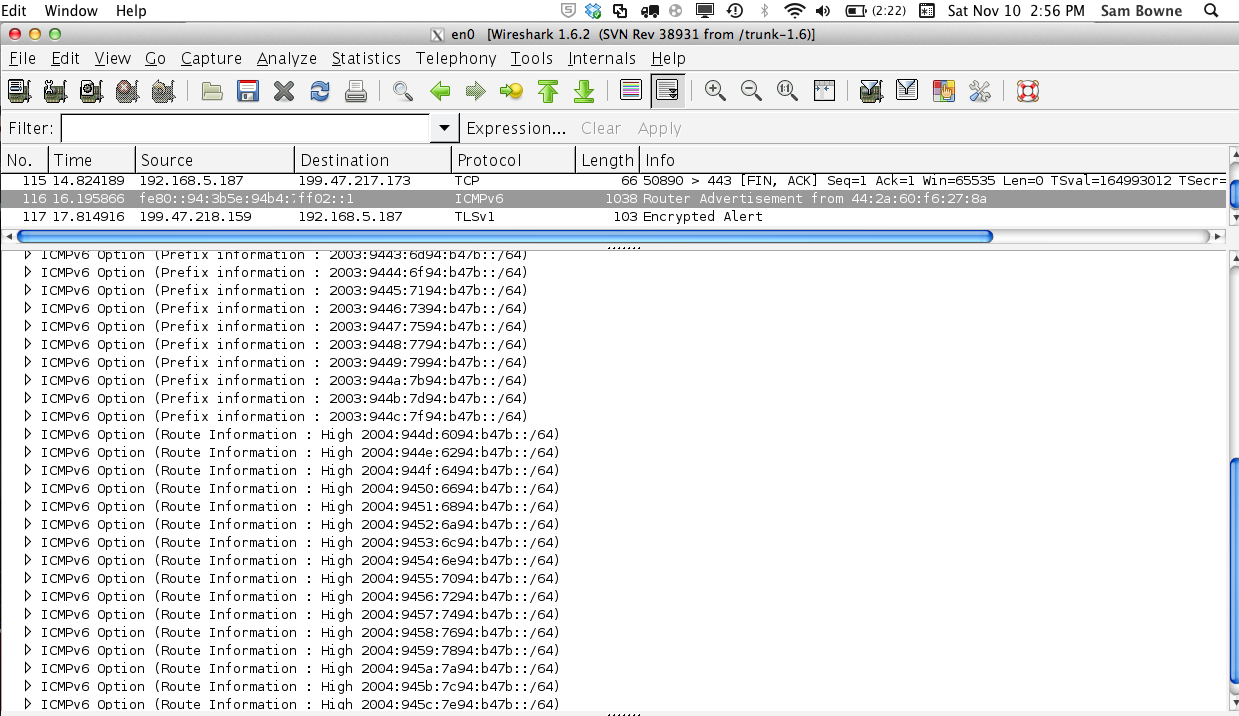Expand Prefix information 2003:944c:7f94:b47b::/64 option
The image size is (1239, 716).
point(29,416)
